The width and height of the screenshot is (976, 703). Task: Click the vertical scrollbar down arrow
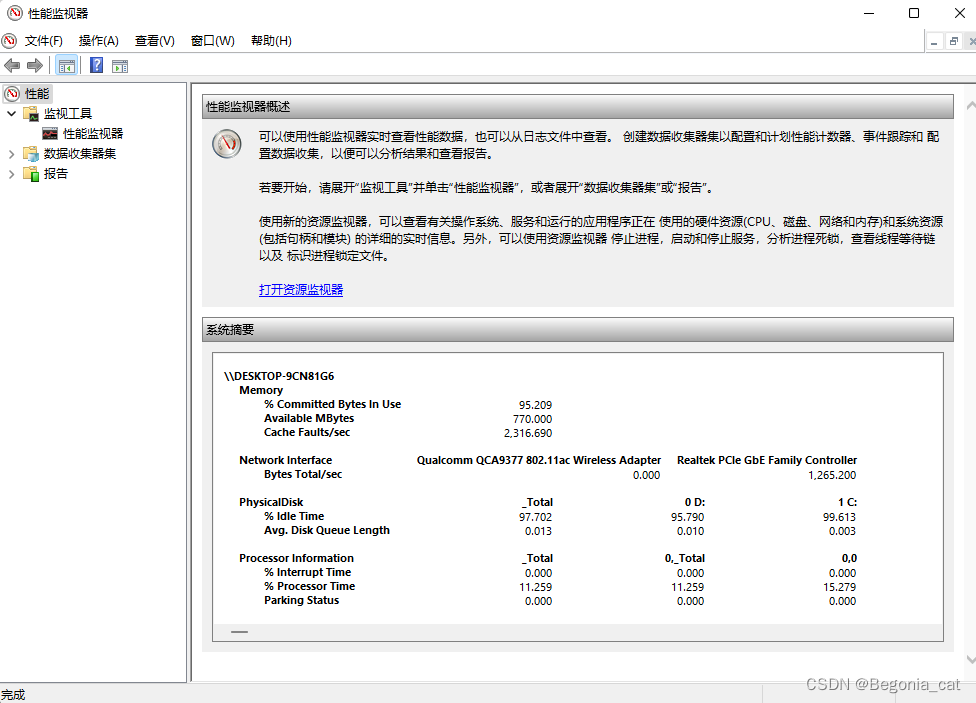[x=969, y=661]
